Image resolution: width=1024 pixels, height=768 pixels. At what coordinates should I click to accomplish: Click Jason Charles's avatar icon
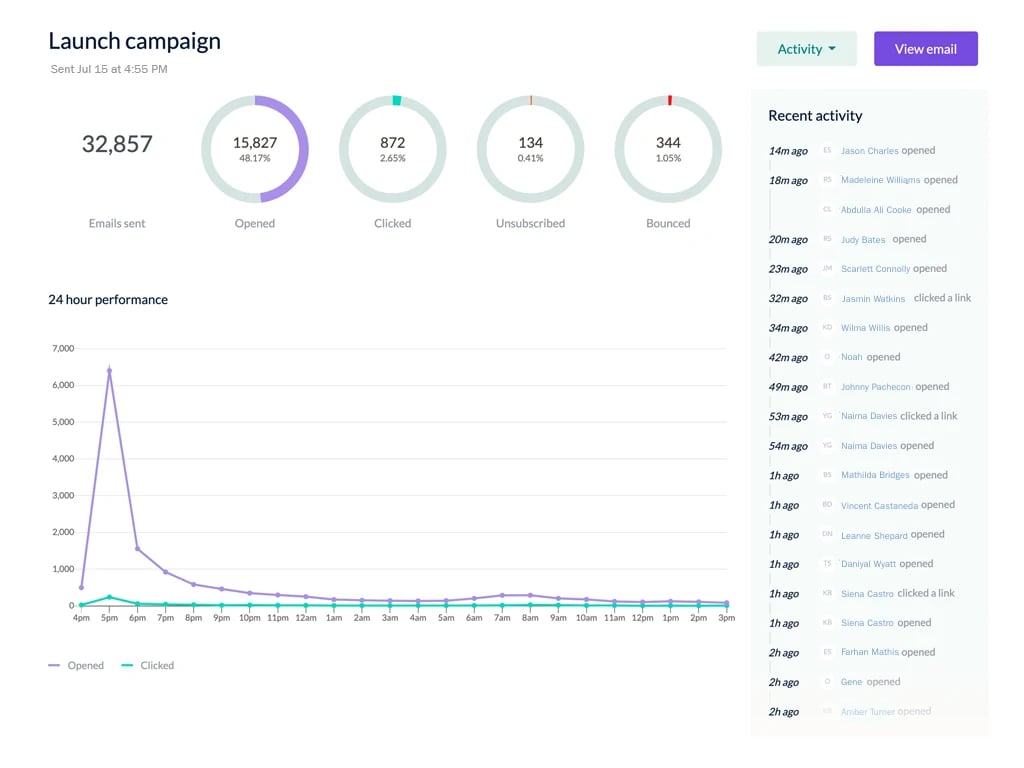[827, 151]
